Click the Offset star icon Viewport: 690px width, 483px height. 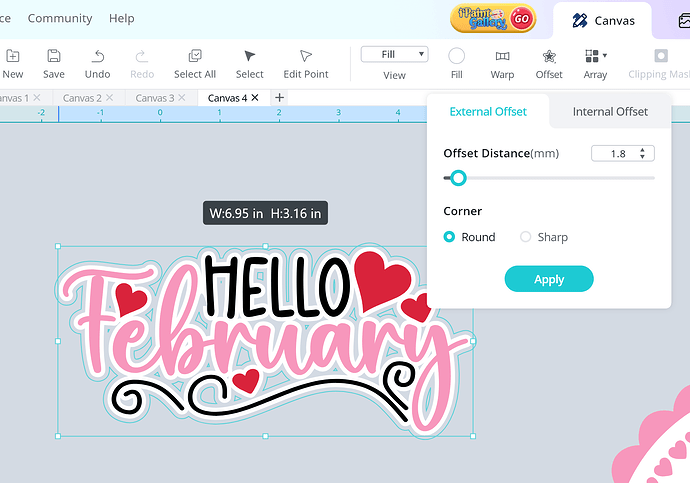click(549, 56)
